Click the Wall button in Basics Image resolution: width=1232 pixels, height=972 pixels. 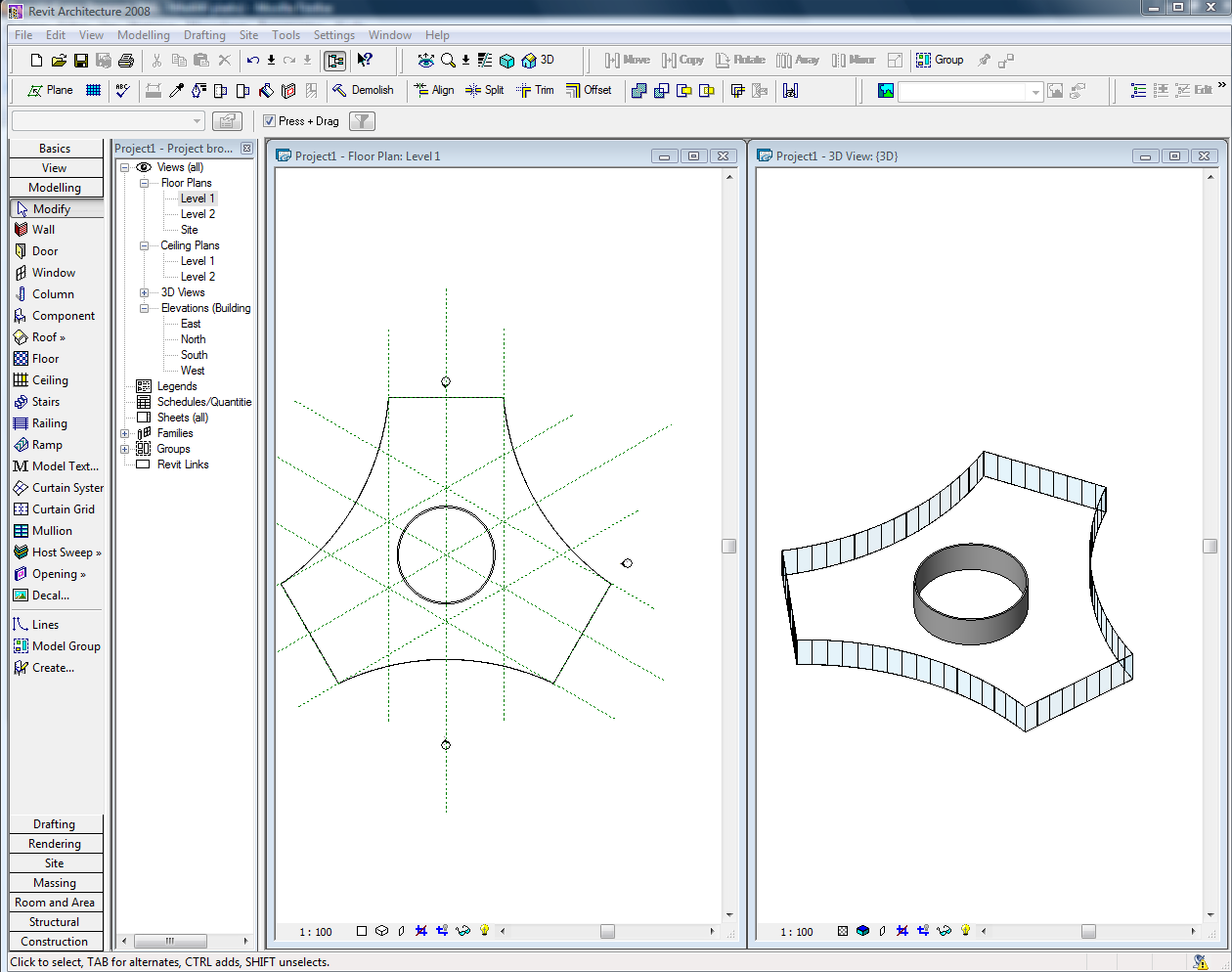[x=44, y=230]
